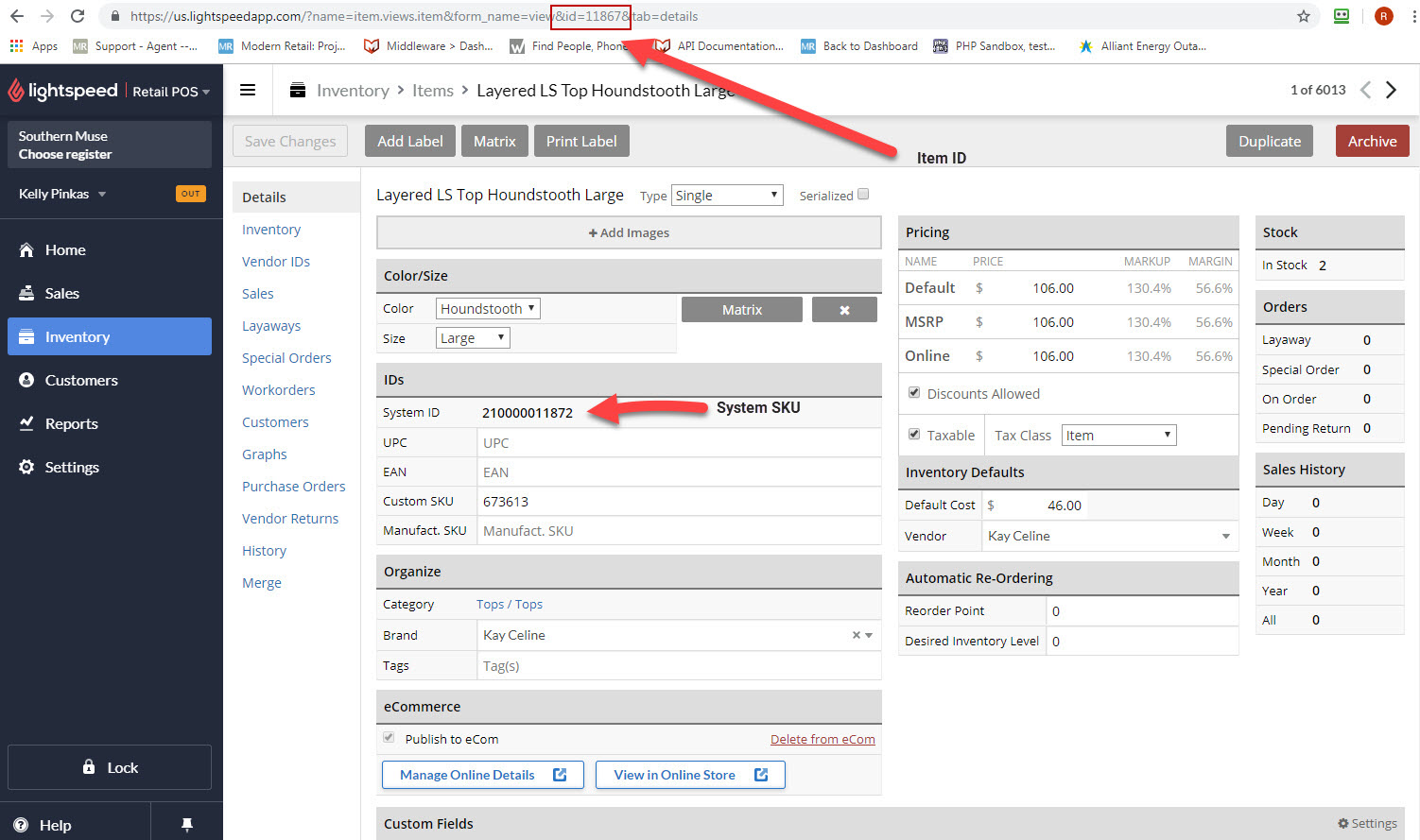Image resolution: width=1420 pixels, height=840 pixels.
Task: Open the Type Single dropdown
Action: pyautogui.click(x=727, y=196)
